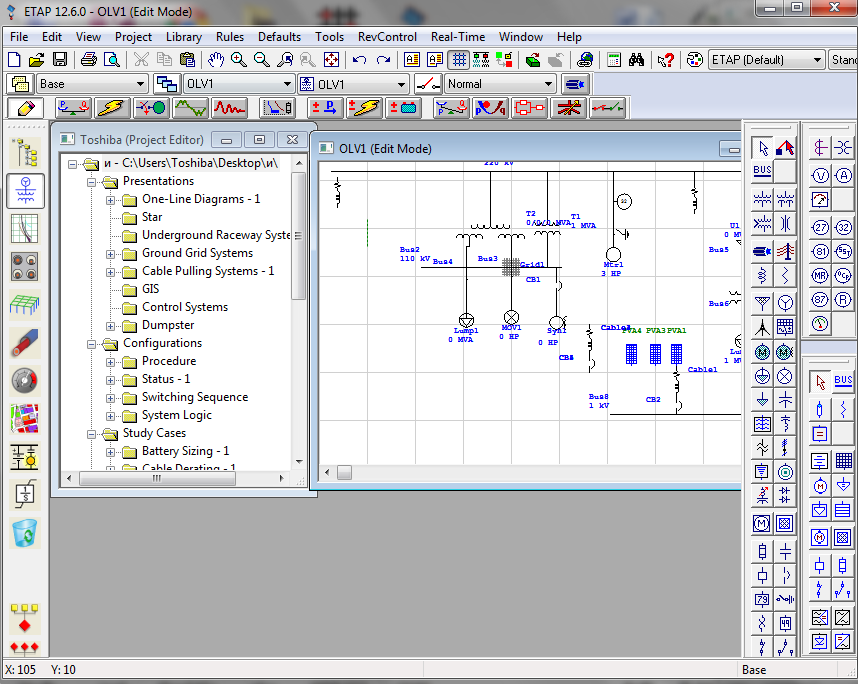Collapse the Presentations tree node
Image resolution: width=858 pixels, height=684 pixels.
point(91,182)
